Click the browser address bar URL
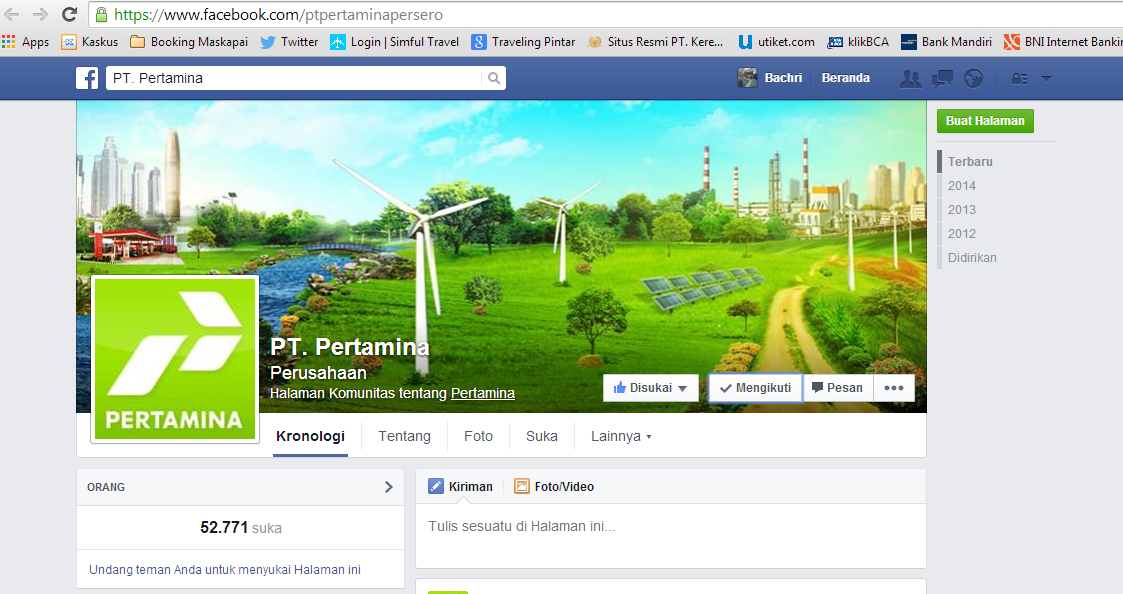Viewport: 1123px width, 594px height. coord(279,14)
